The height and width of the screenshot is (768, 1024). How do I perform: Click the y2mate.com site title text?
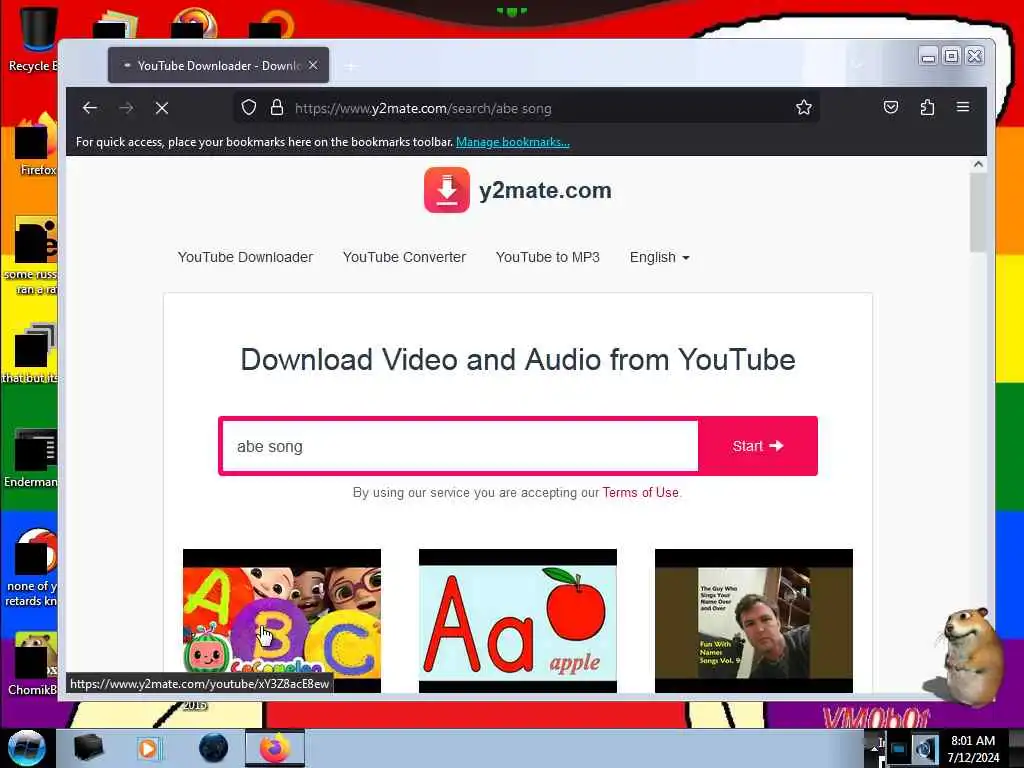tap(545, 190)
